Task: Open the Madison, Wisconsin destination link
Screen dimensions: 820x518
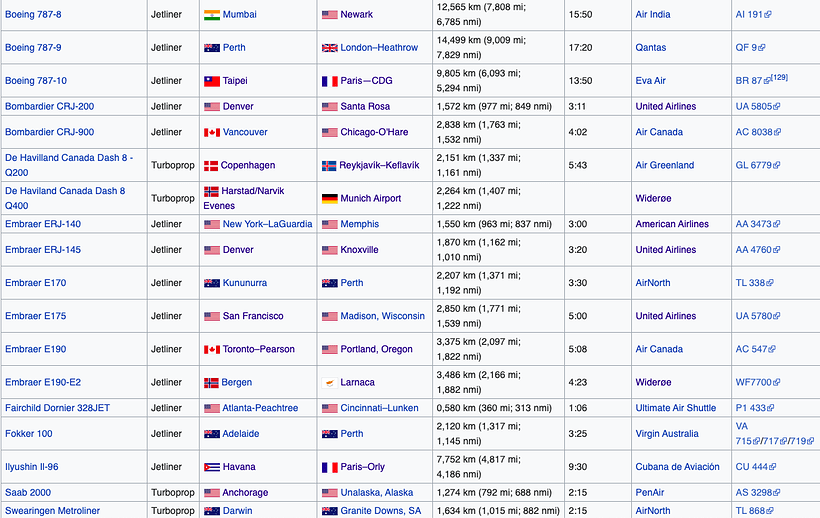Action: pyautogui.click(x=382, y=316)
